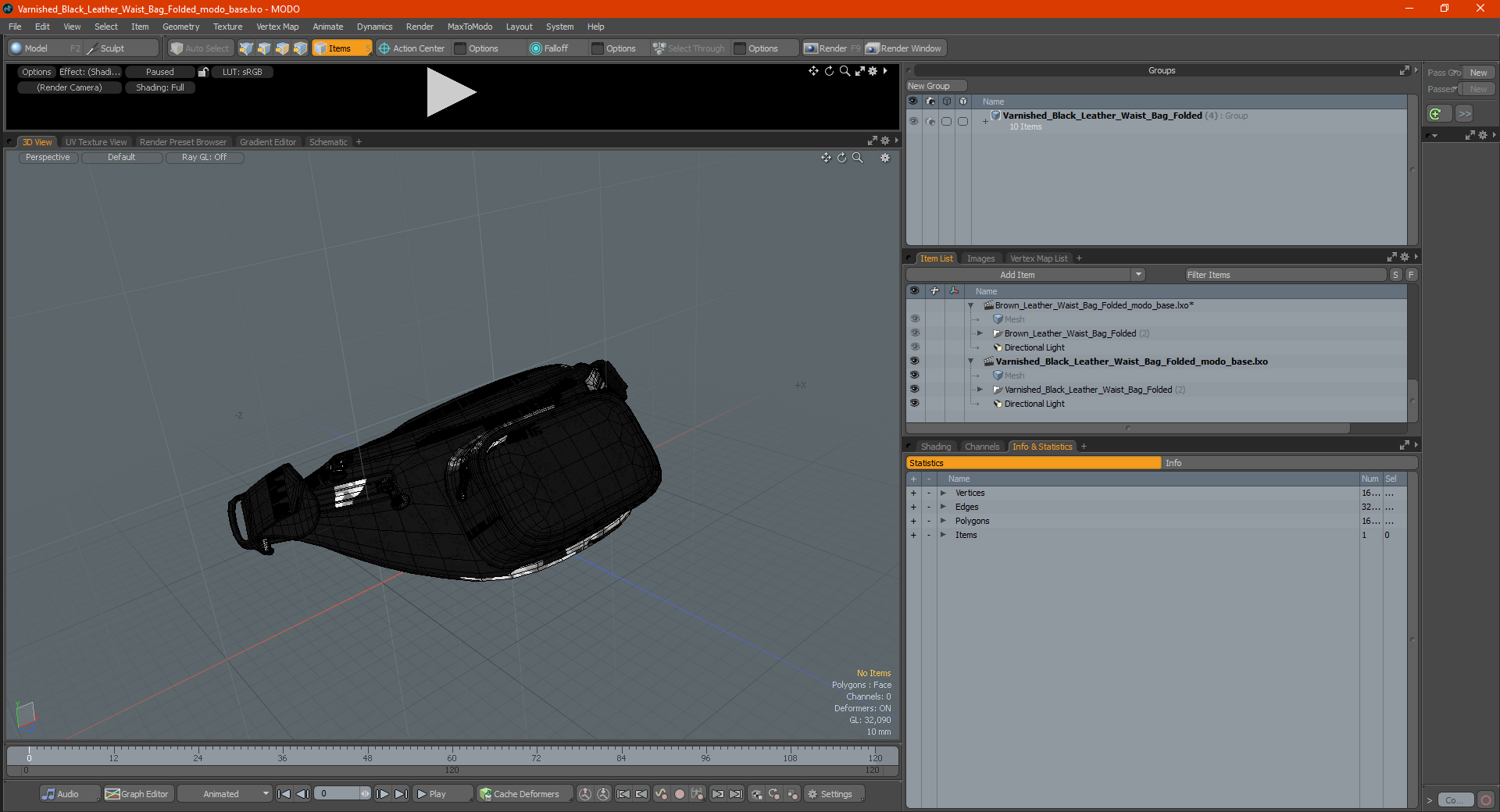Screen dimensions: 1500x812
Task: Click the New Group button
Action: [936, 86]
